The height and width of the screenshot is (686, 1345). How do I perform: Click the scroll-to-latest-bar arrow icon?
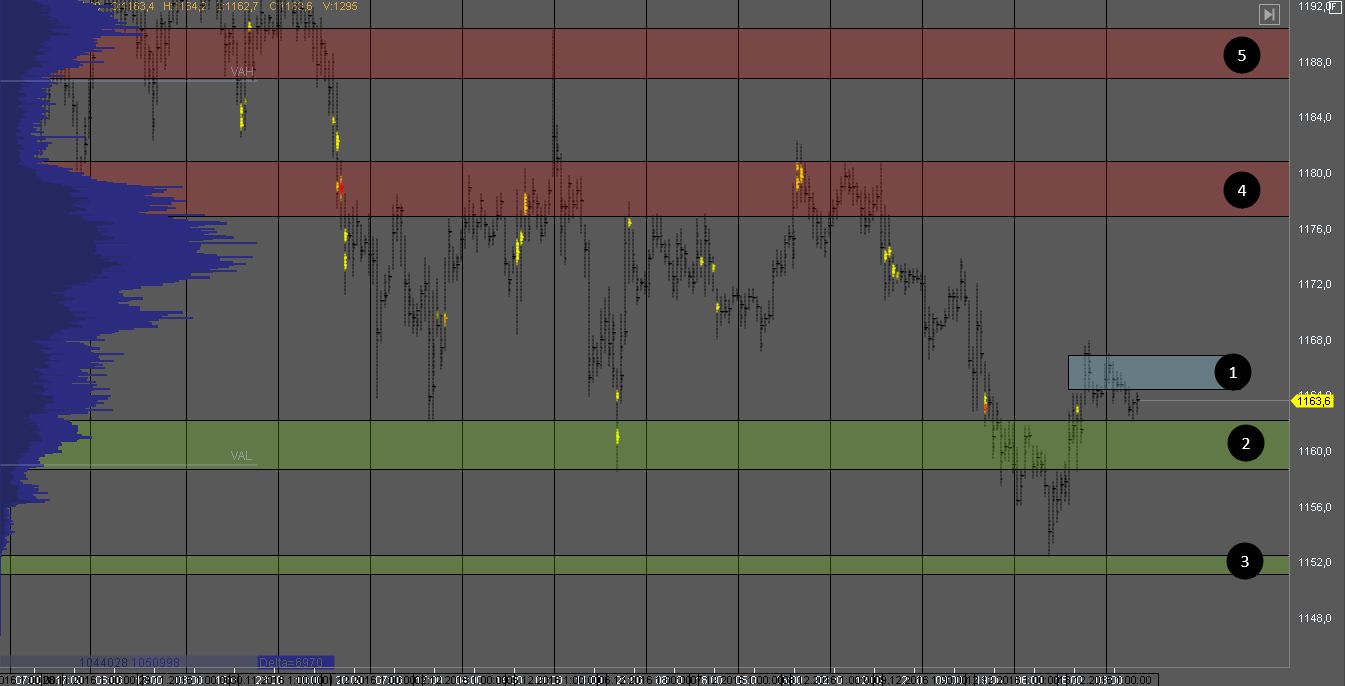(1269, 14)
